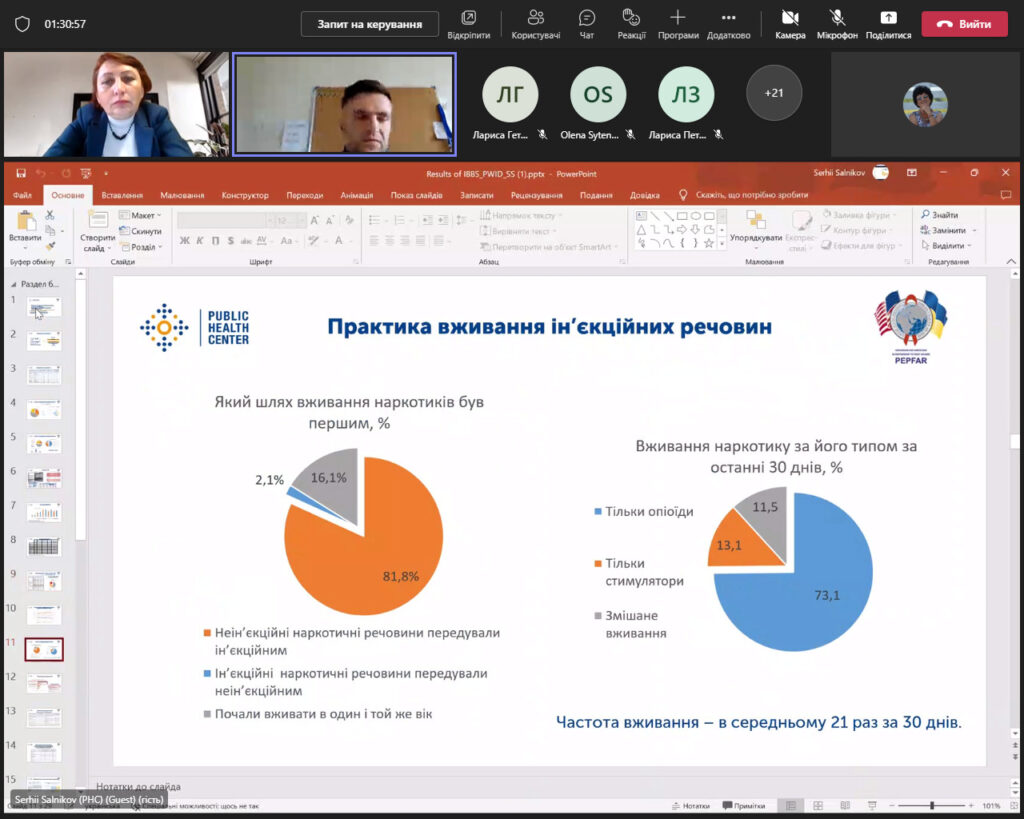Leave the meeting with Вийти button
Viewport: 1024px width, 819px height.
964,24
